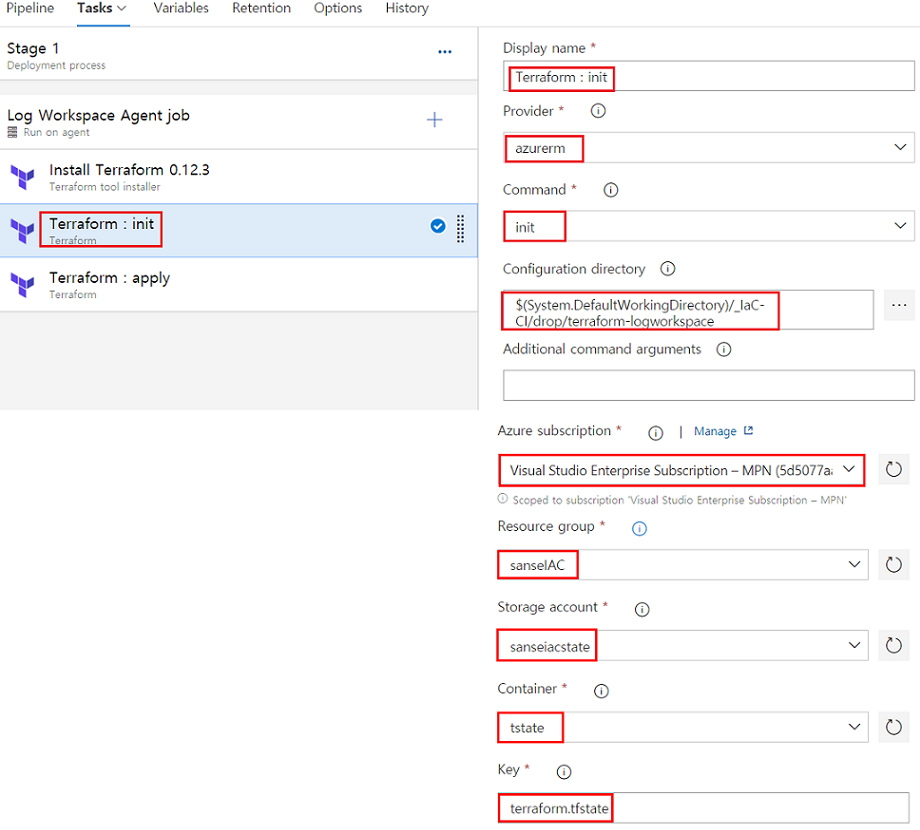Refresh the Azure subscription list
This screenshot has width=920, height=830.
tap(894, 469)
